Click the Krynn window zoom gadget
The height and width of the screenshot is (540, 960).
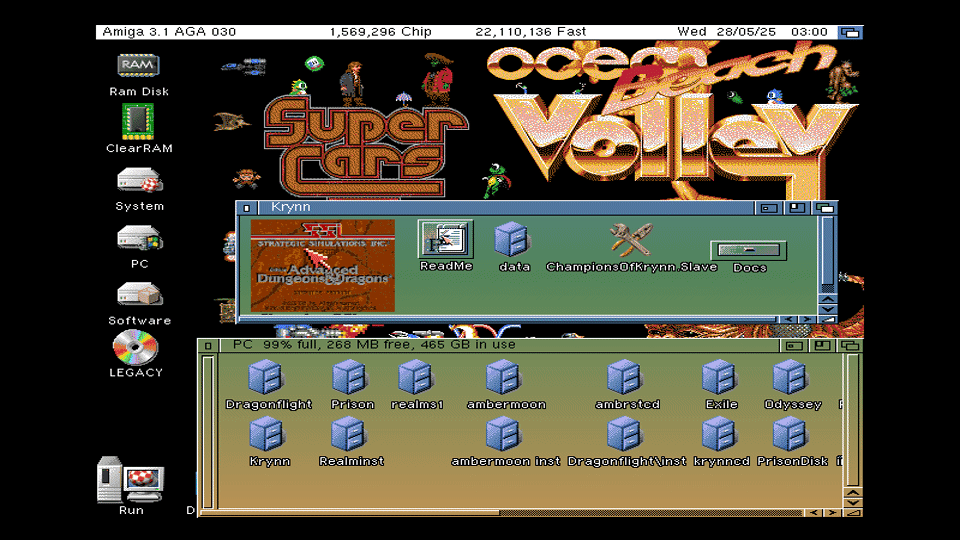(797, 208)
